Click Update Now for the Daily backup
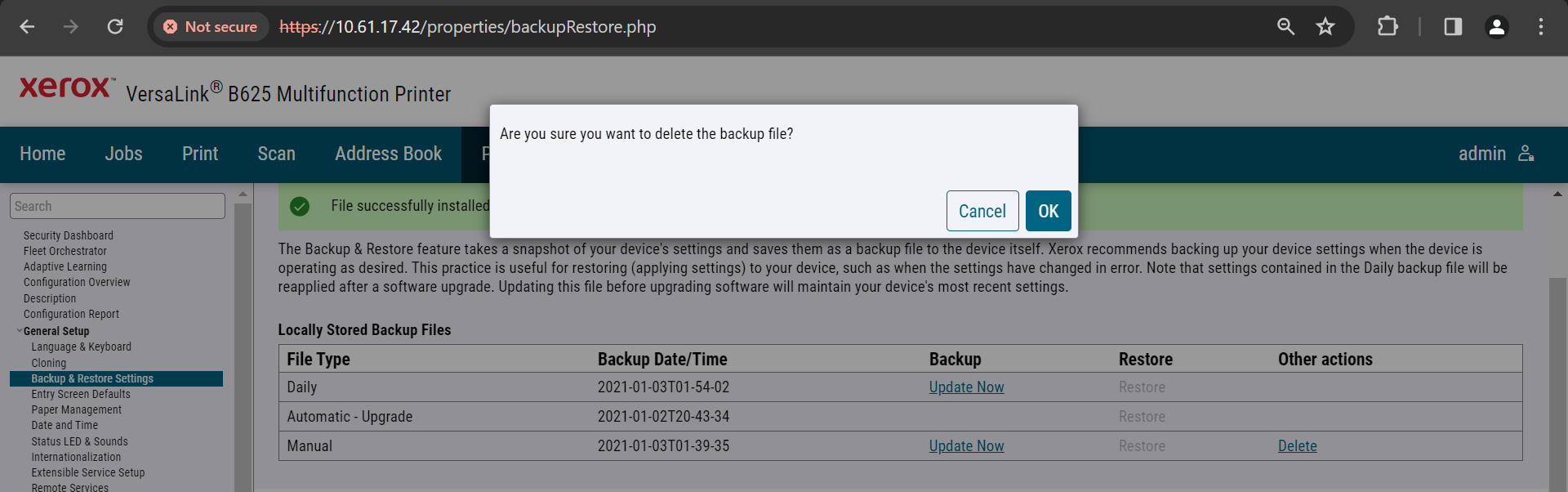 click(x=966, y=387)
